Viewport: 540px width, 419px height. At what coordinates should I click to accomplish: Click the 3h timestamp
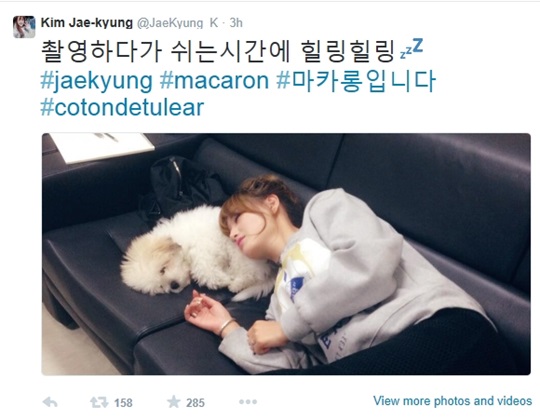tap(236, 23)
